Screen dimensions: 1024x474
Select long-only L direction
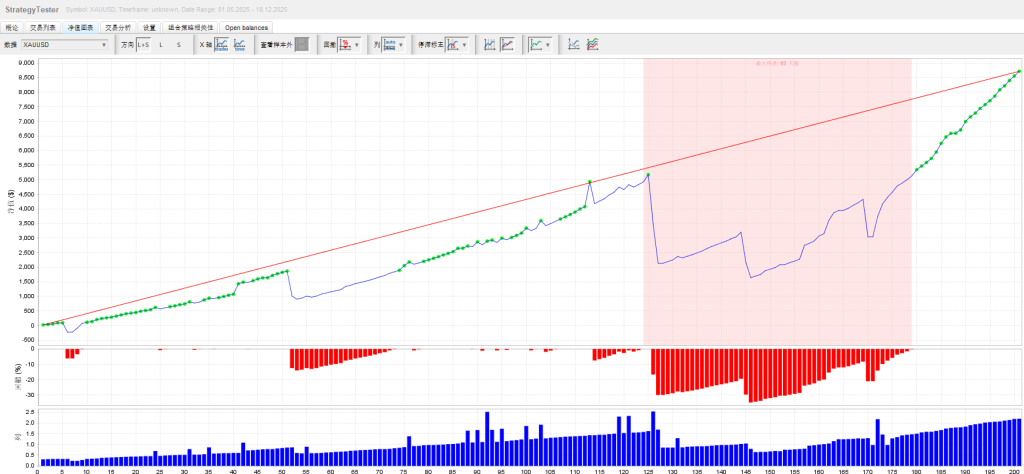click(x=162, y=45)
